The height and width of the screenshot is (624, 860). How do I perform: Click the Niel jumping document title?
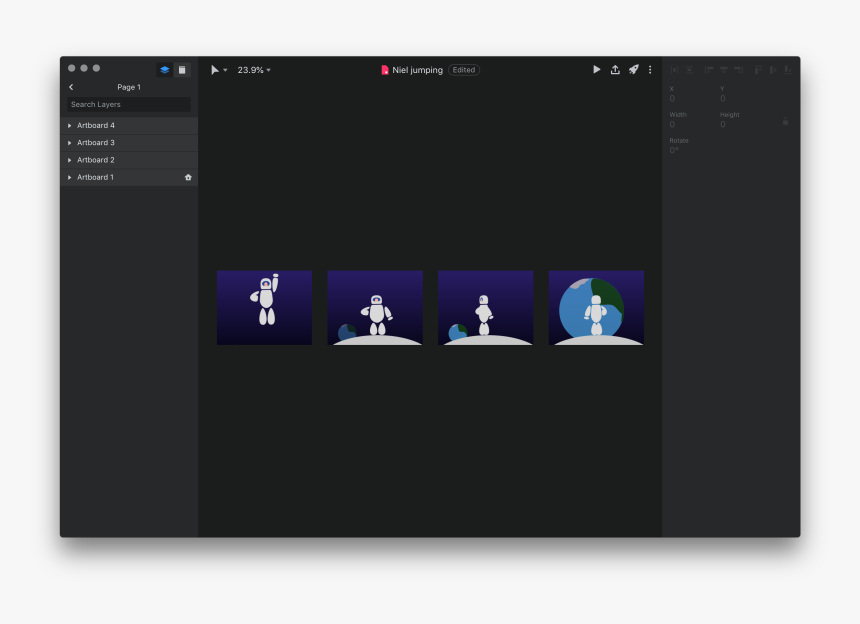417,70
